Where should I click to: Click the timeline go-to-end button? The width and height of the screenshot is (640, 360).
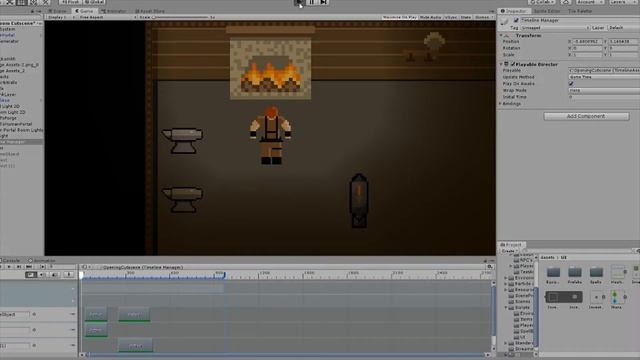pyautogui.click(x=29, y=267)
